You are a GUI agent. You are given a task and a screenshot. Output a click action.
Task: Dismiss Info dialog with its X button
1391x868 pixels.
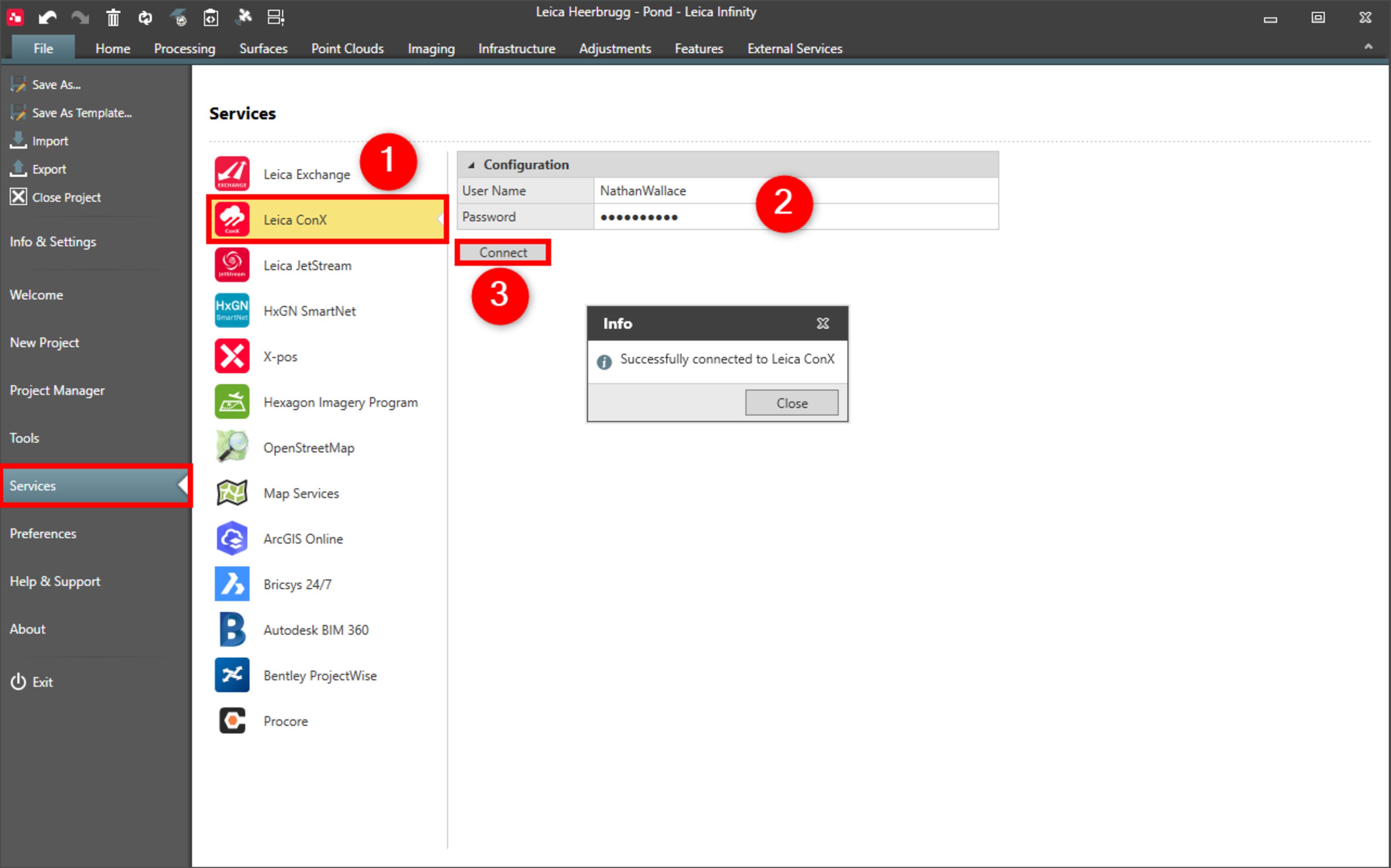coord(823,323)
